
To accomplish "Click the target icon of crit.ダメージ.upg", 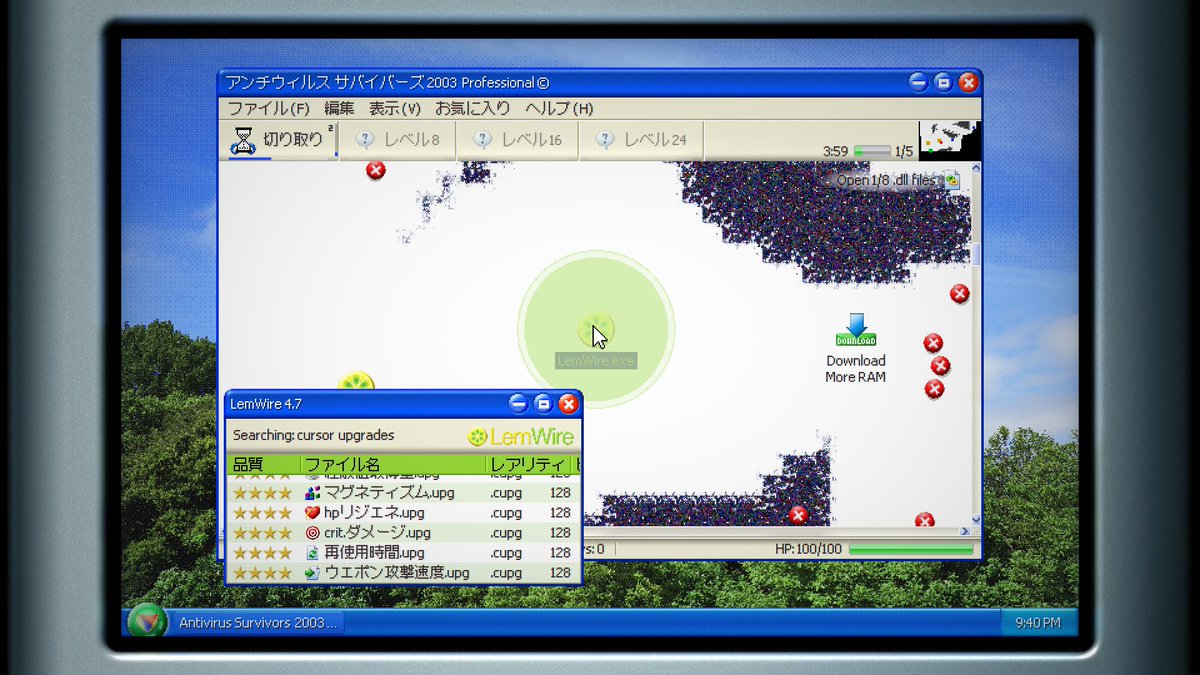I will [312, 533].
